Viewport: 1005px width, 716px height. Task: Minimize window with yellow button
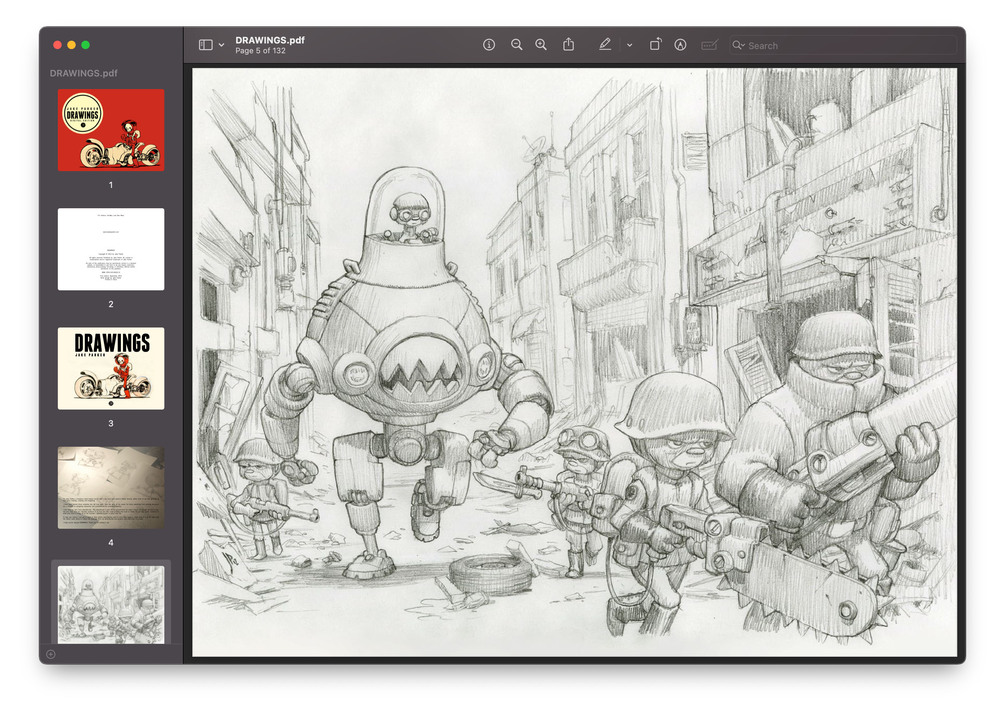(x=71, y=45)
